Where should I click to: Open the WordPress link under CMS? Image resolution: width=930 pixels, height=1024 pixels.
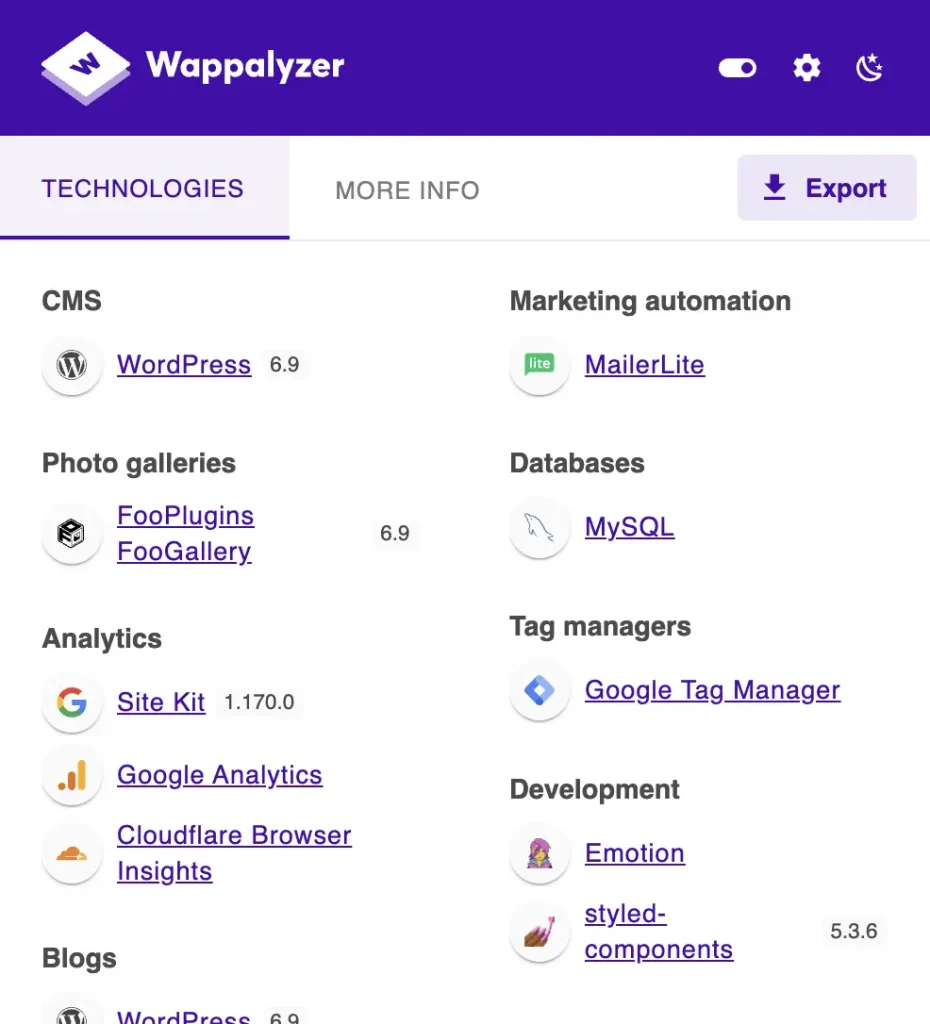tap(184, 365)
